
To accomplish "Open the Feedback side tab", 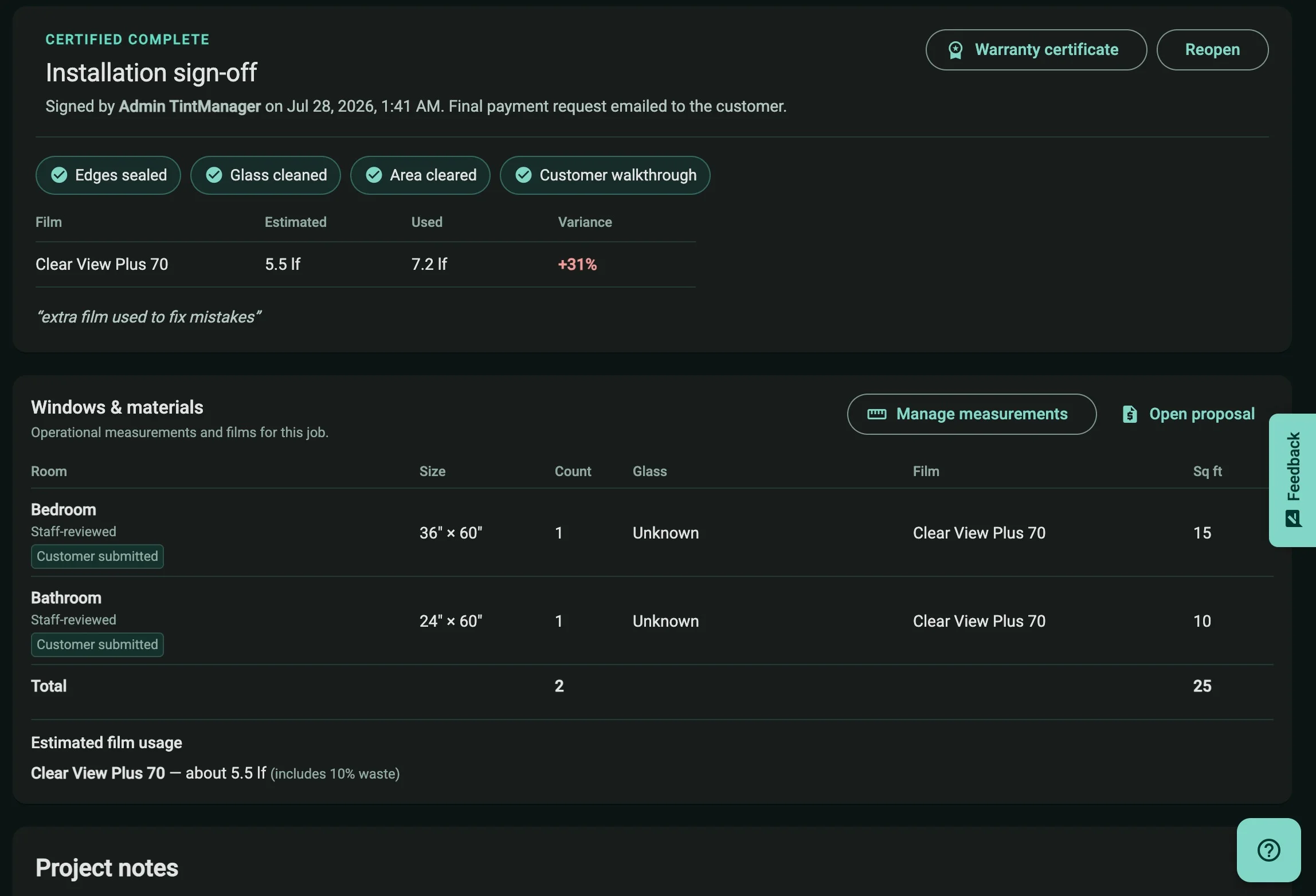I will 1292,480.
